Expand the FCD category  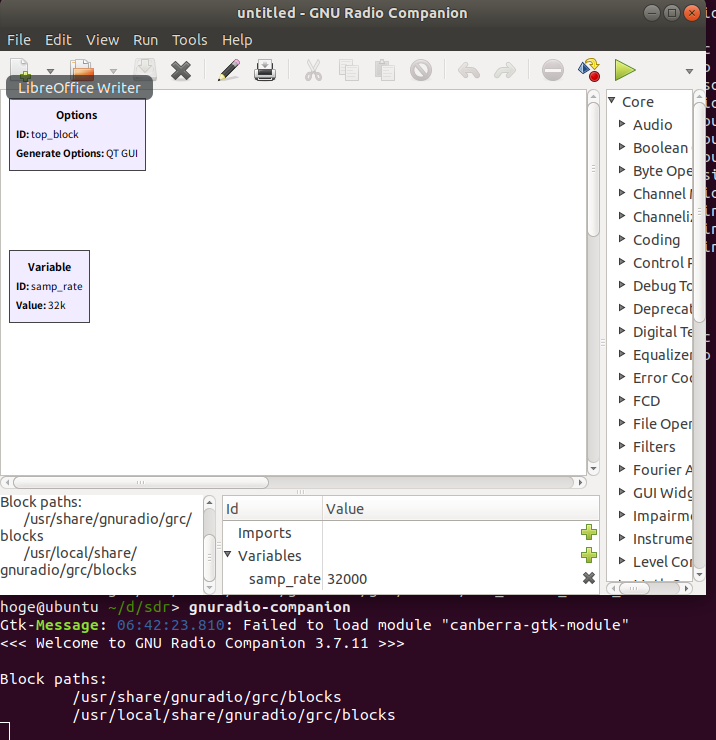[x=622, y=400]
